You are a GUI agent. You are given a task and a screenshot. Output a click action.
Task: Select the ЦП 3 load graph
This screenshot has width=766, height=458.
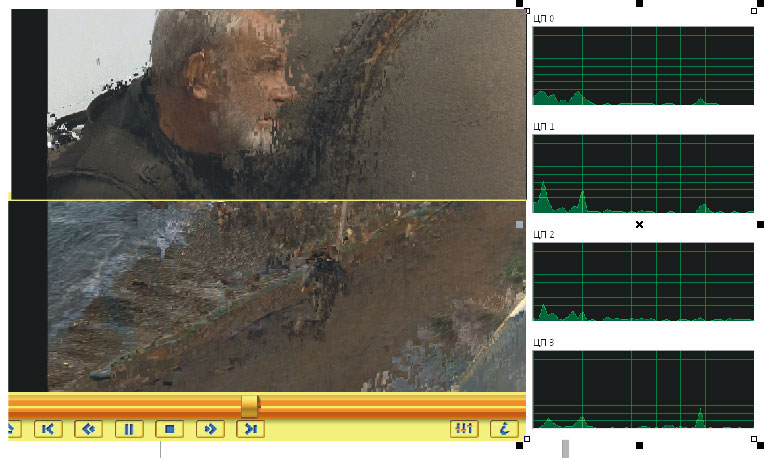tap(643, 389)
